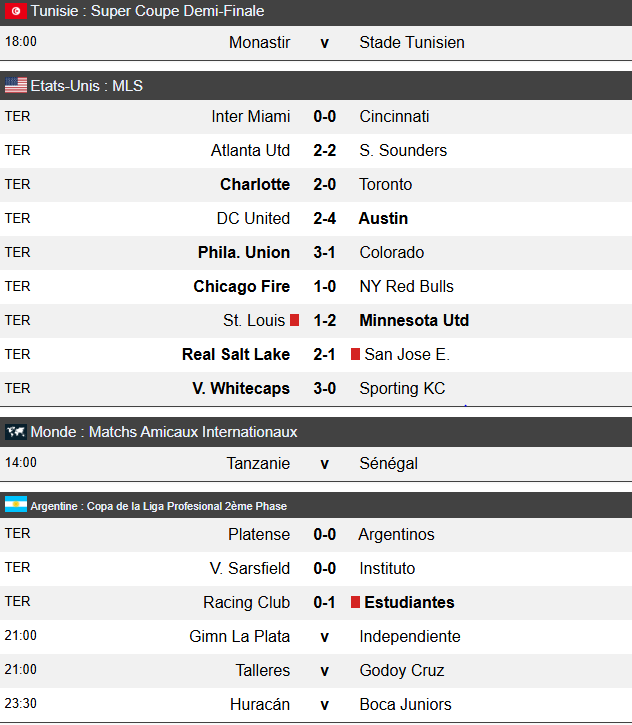The height and width of the screenshot is (725, 632).
Task: Open the Etats-Unis : MLS league header
Action: [x=316, y=86]
